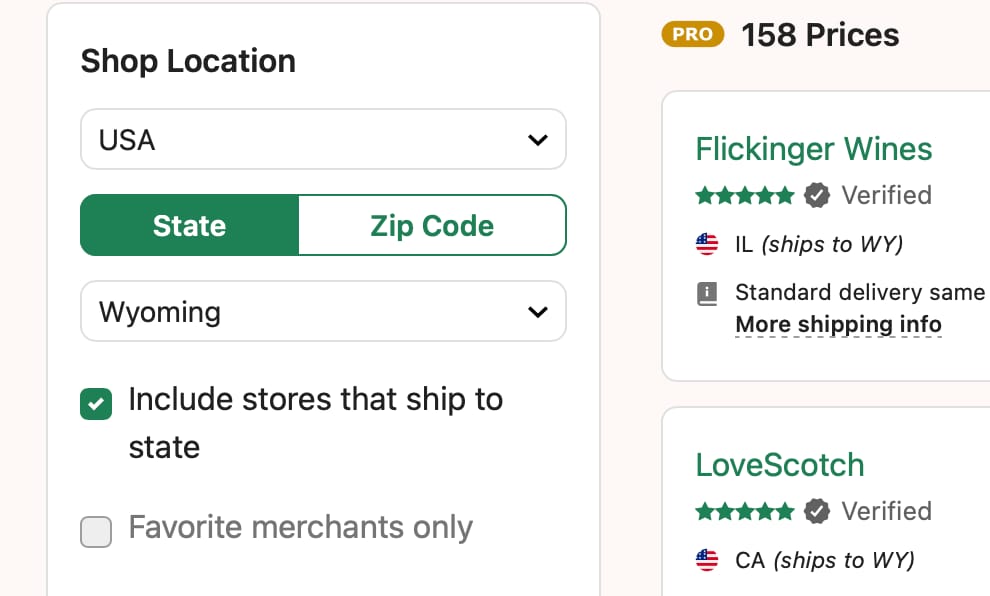The image size is (990, 596).
Task: Click LoveScotch verified checkmark badge
Action: 817,511
